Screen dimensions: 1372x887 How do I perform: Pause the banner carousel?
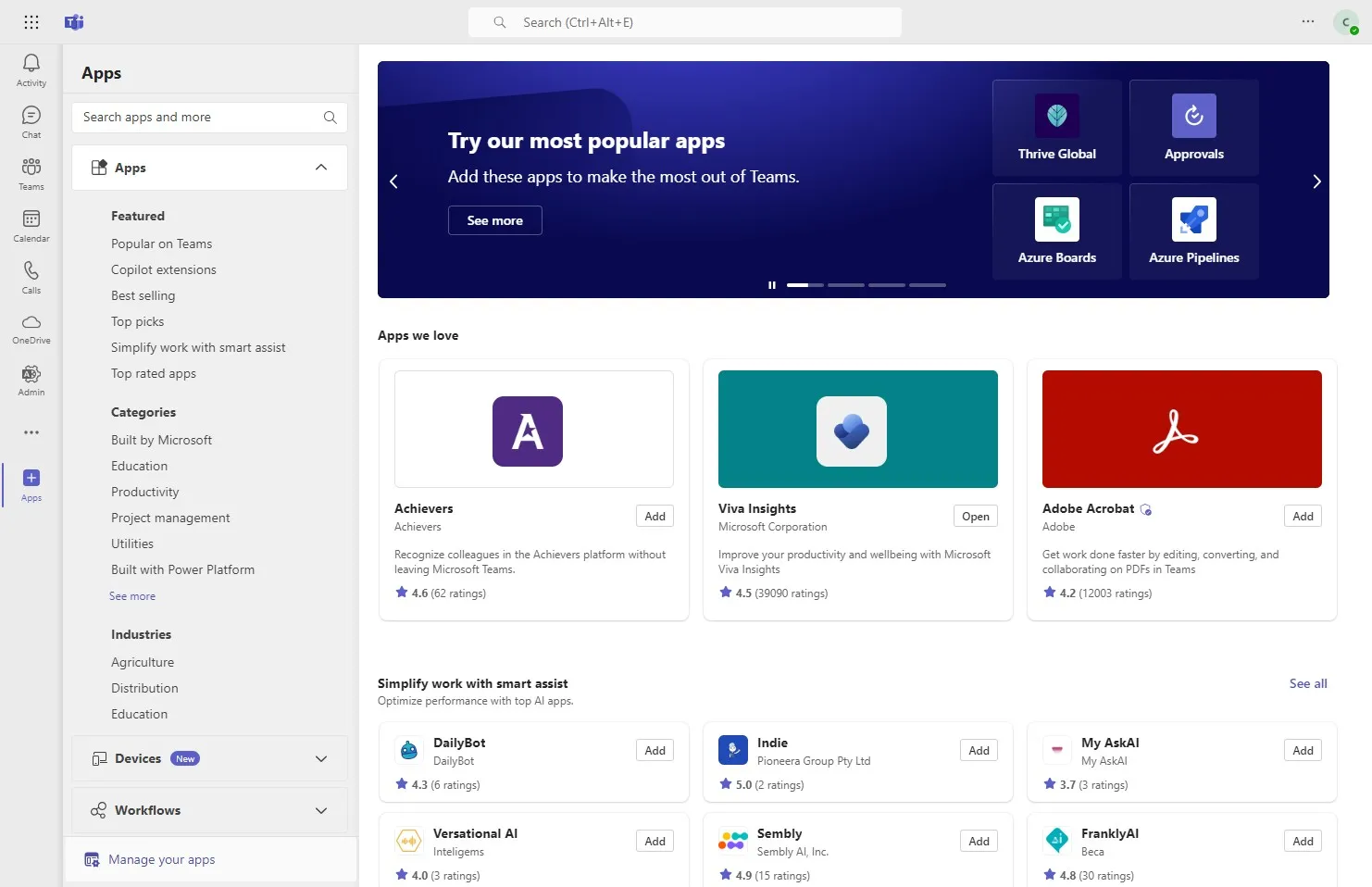pos(772,285)
